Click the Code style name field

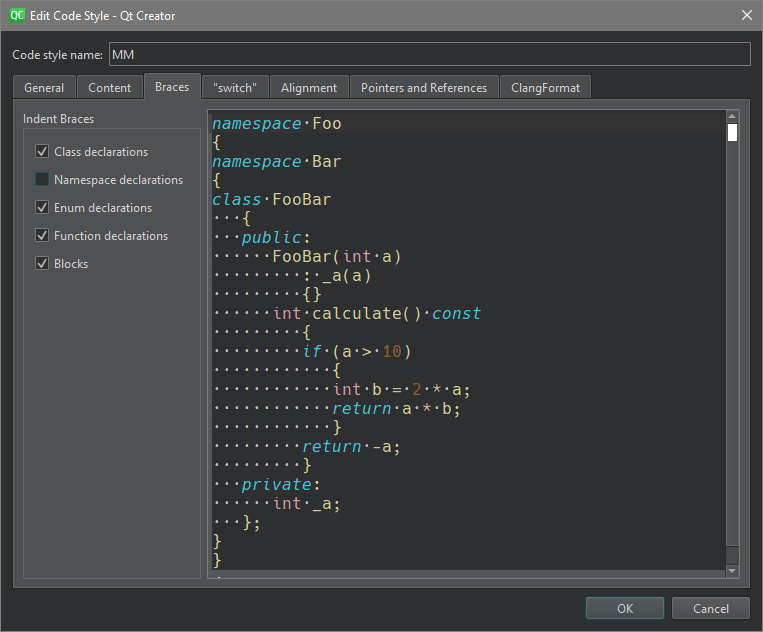coord(430,54)
